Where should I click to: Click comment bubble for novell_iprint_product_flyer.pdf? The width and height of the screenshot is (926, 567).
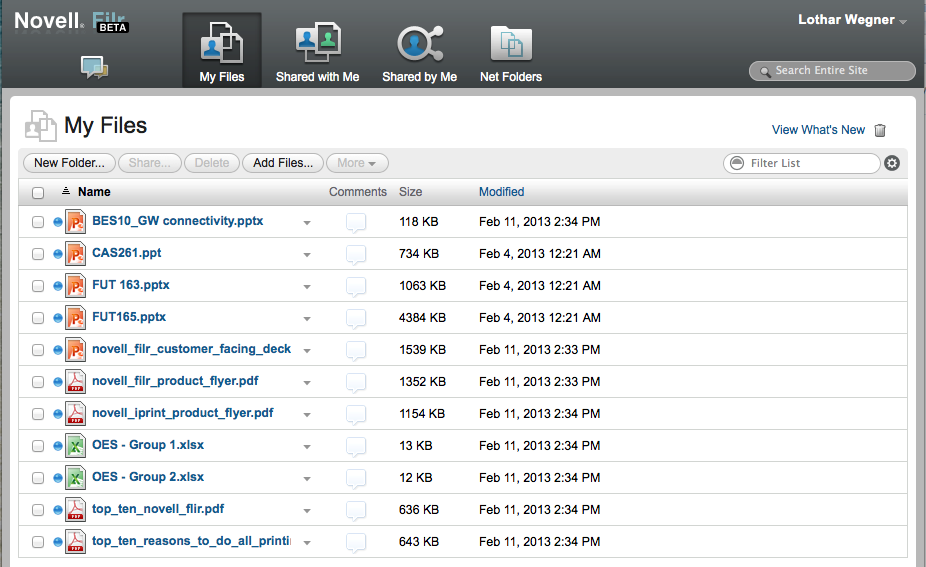tap(356, 415)
